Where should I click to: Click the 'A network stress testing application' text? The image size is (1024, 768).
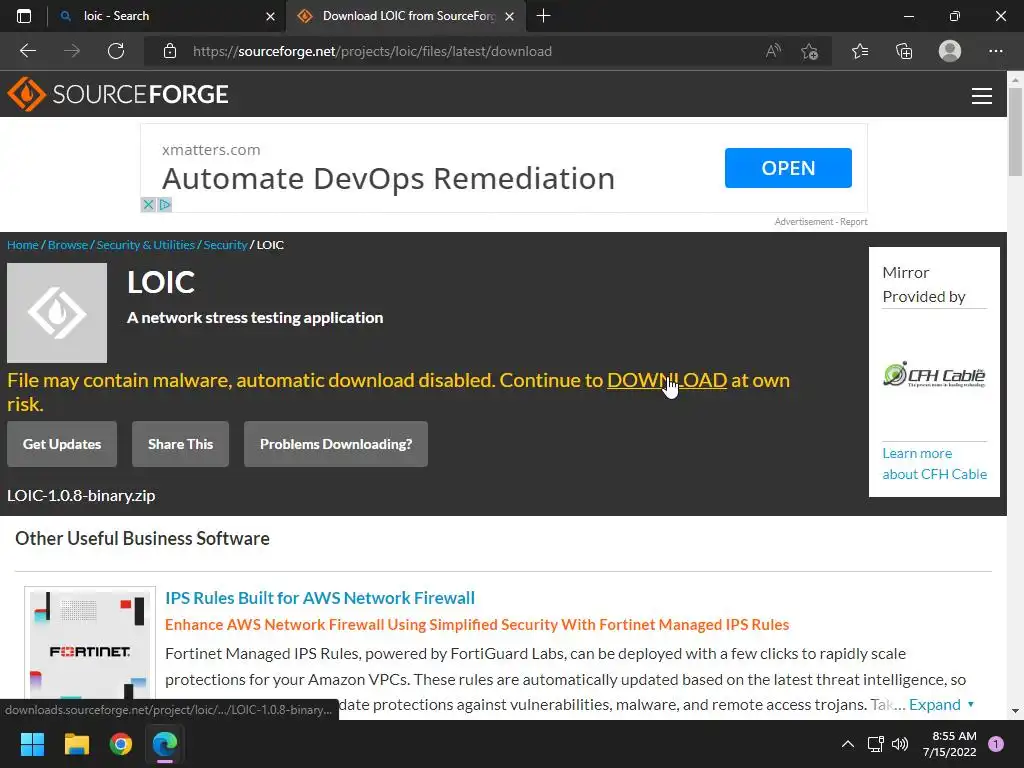(x=255, y=318)
